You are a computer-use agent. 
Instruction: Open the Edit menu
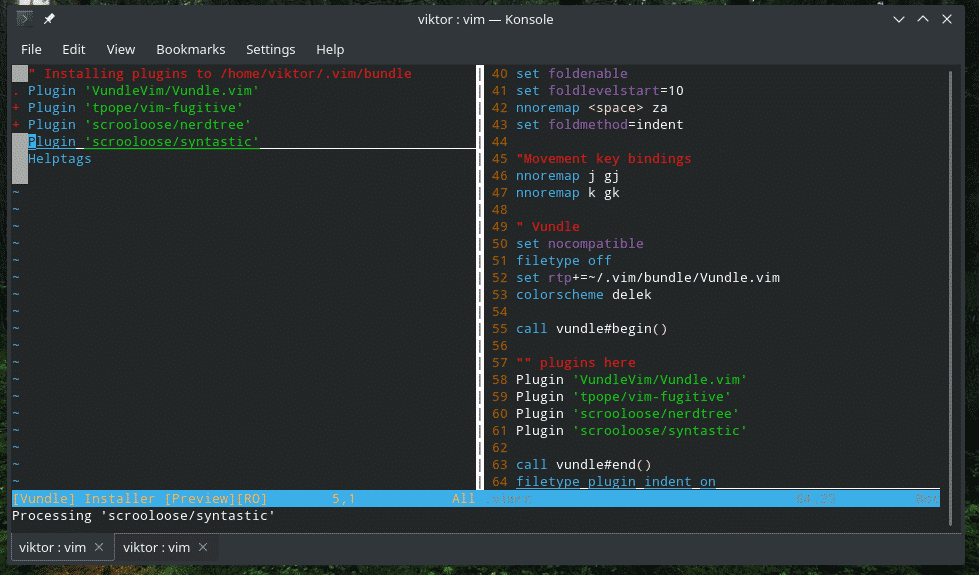point(73,49)
